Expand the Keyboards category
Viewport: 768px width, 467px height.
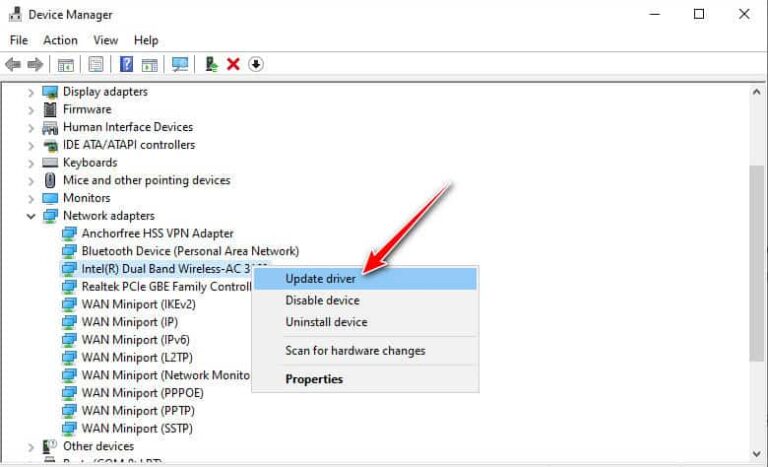[x=31, y=163]
